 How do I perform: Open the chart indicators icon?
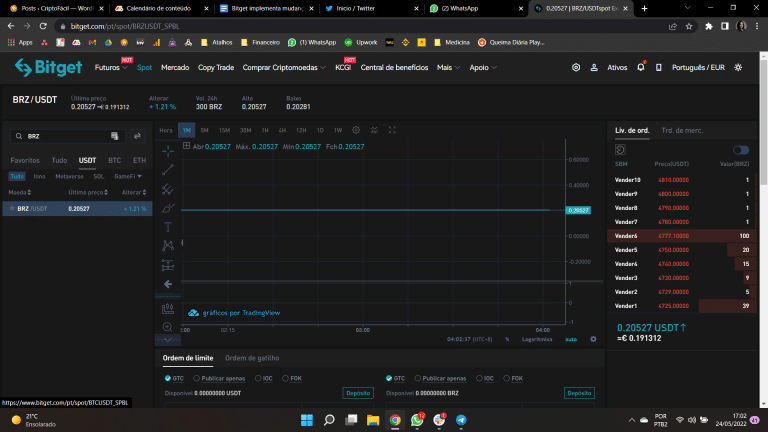click(x=374, y=130)
